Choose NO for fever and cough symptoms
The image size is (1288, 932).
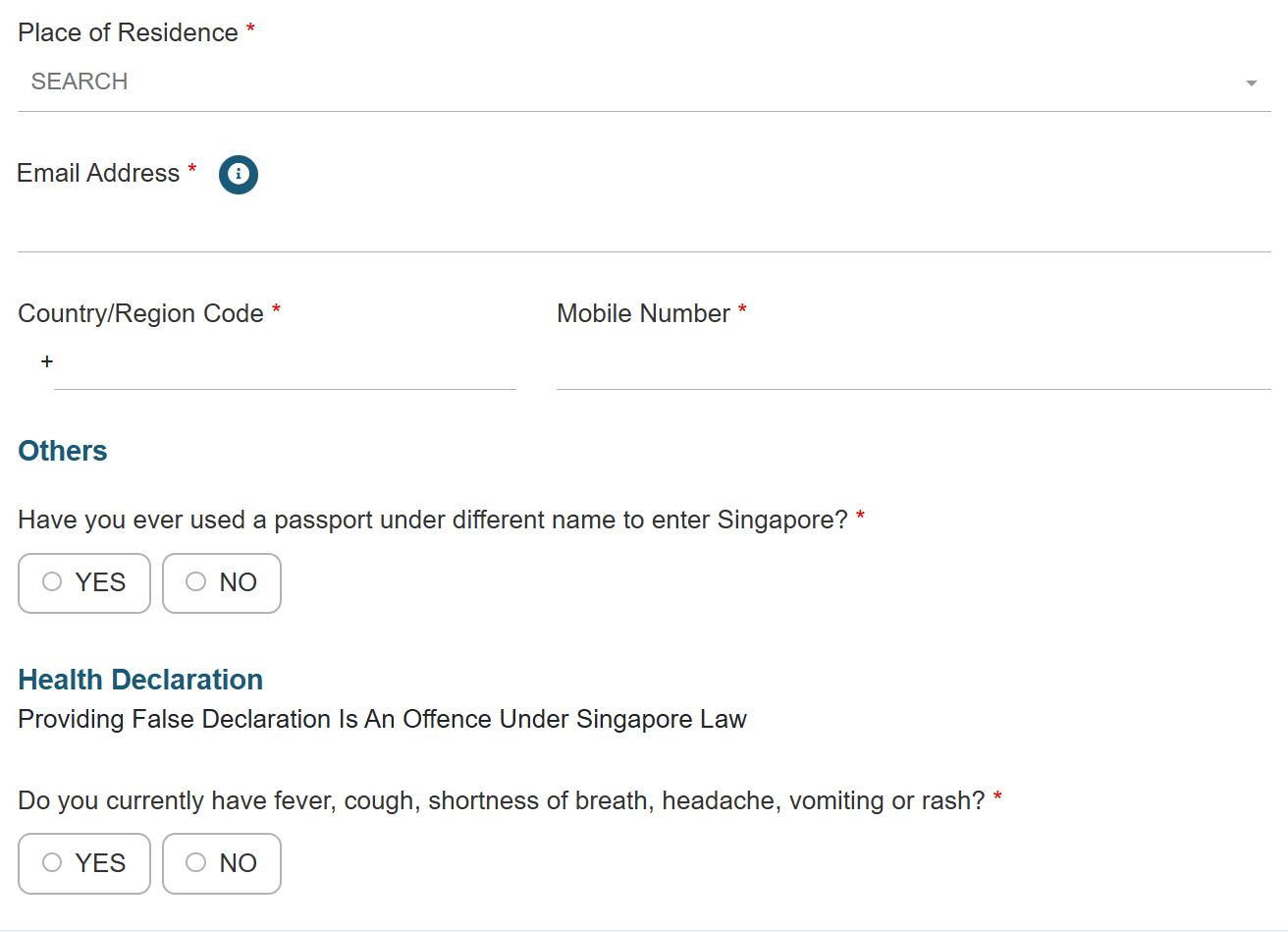(x=222, y=863)
